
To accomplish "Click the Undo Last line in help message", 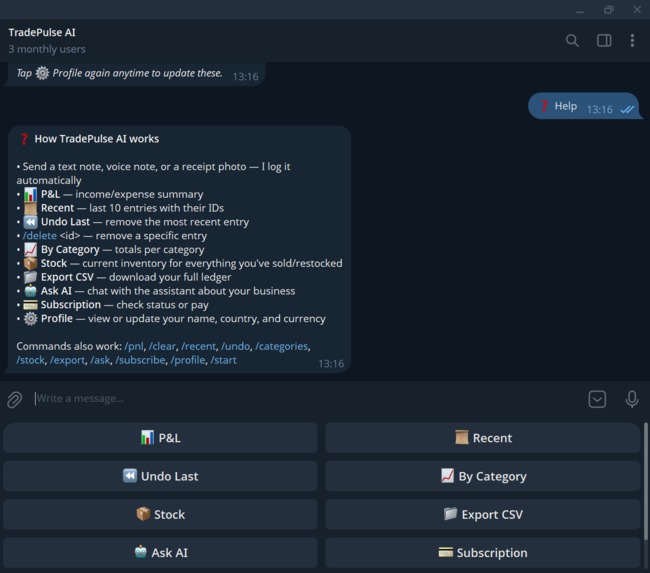I will [x=133, y=222].
